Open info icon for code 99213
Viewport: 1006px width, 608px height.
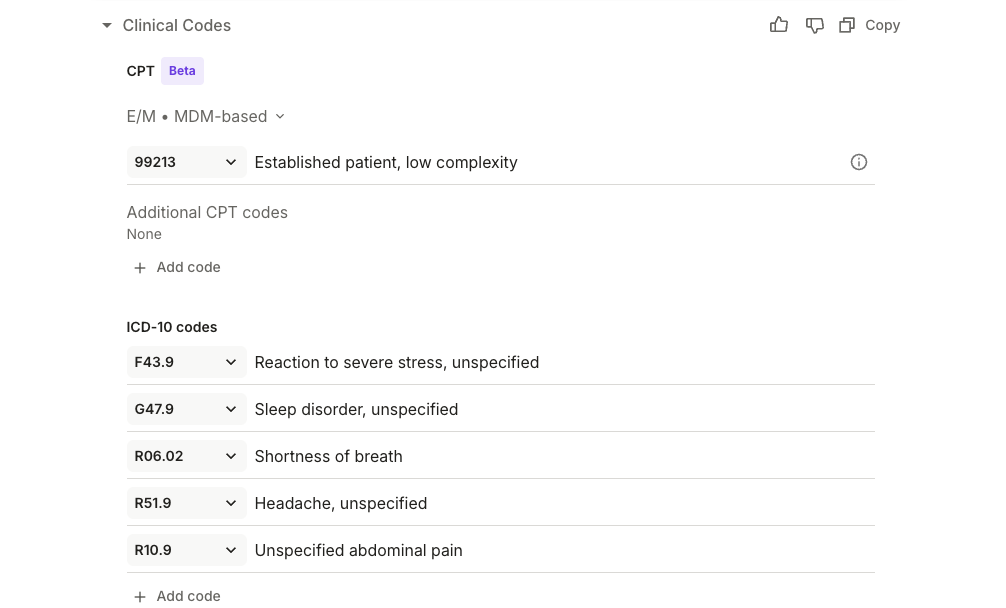(859, 162)
